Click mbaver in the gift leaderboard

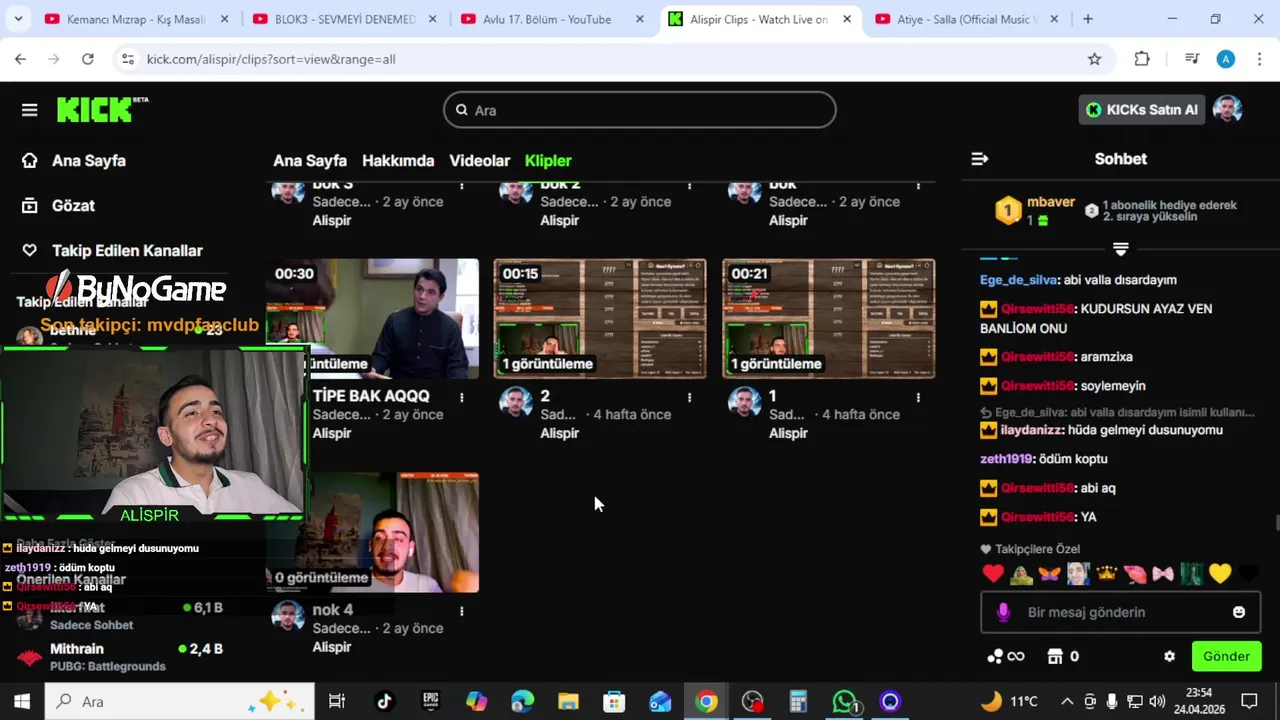pos(1051,202)
